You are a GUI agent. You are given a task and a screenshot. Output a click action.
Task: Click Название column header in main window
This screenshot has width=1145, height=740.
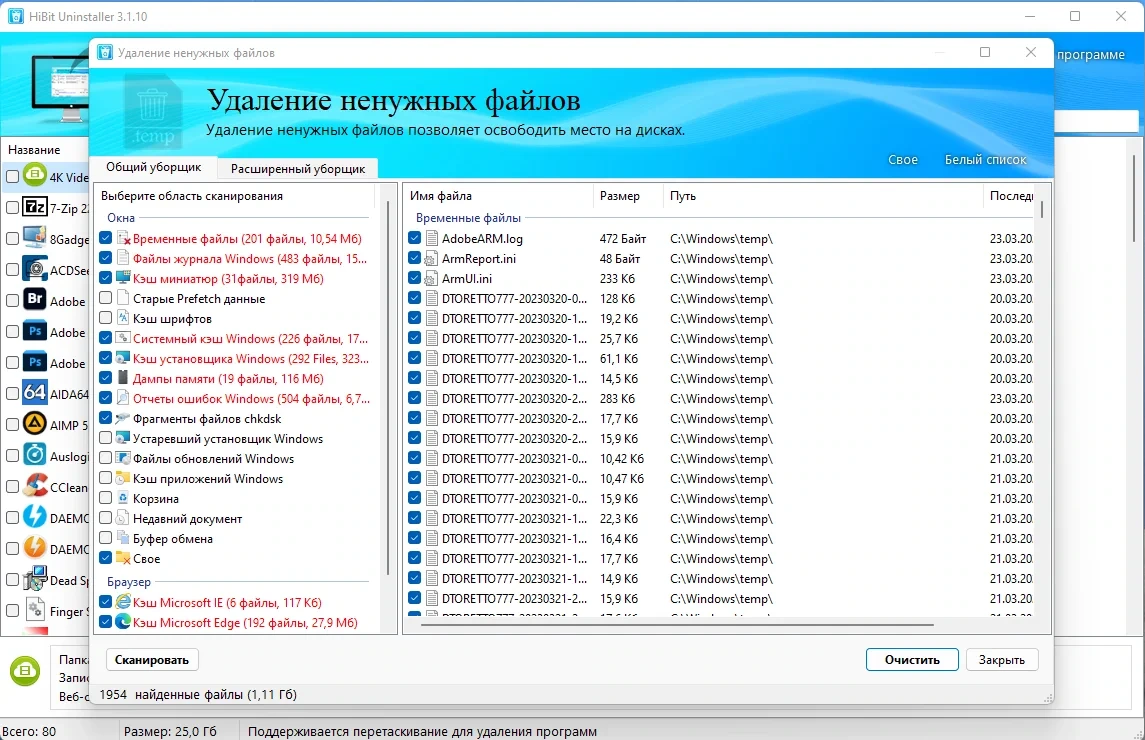pos(34,149)
